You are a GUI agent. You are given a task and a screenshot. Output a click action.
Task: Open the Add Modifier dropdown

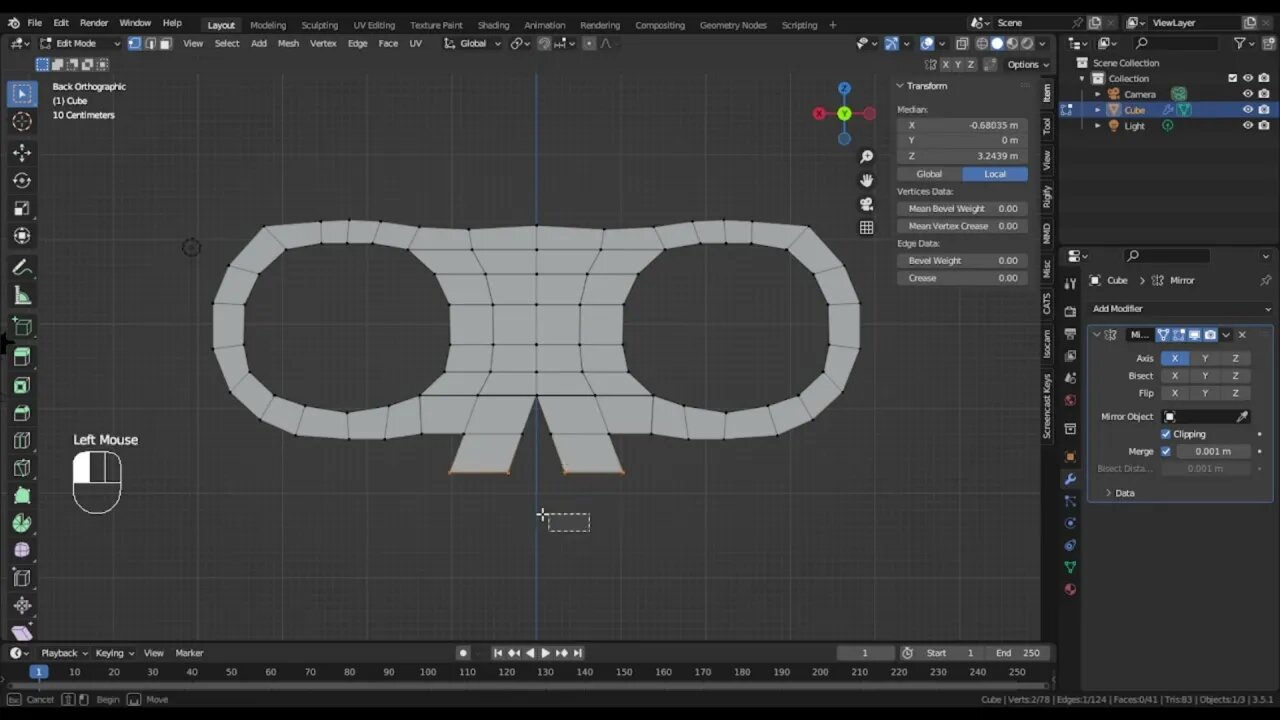[x=1180, y=309]
